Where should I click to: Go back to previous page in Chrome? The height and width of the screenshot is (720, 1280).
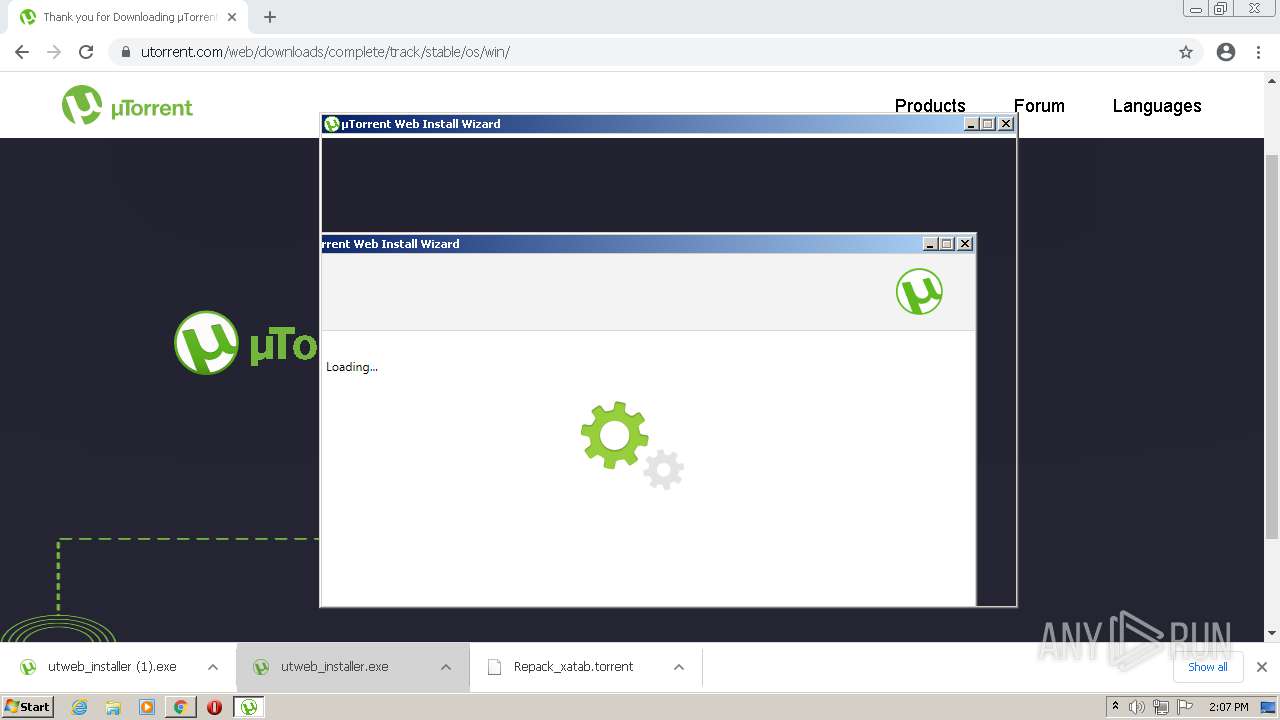(22, 52)
